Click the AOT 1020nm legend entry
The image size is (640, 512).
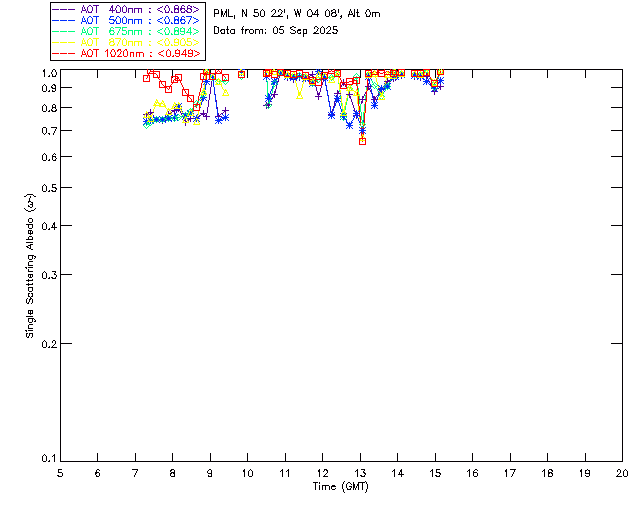tap(126, 53)
